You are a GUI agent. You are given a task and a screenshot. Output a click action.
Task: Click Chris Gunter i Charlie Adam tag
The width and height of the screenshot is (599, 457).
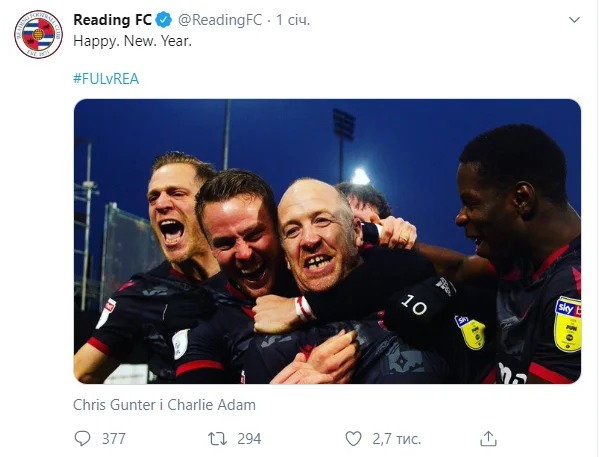click(164, 405)
